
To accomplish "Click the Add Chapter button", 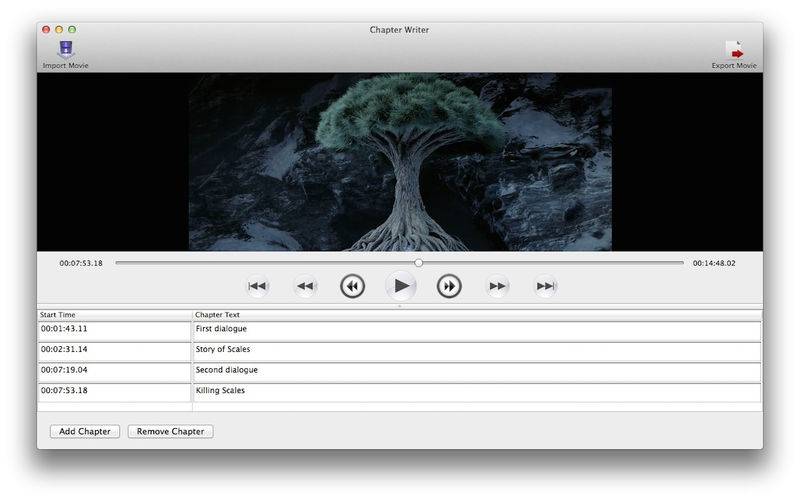I will click(x=85, y=431).
